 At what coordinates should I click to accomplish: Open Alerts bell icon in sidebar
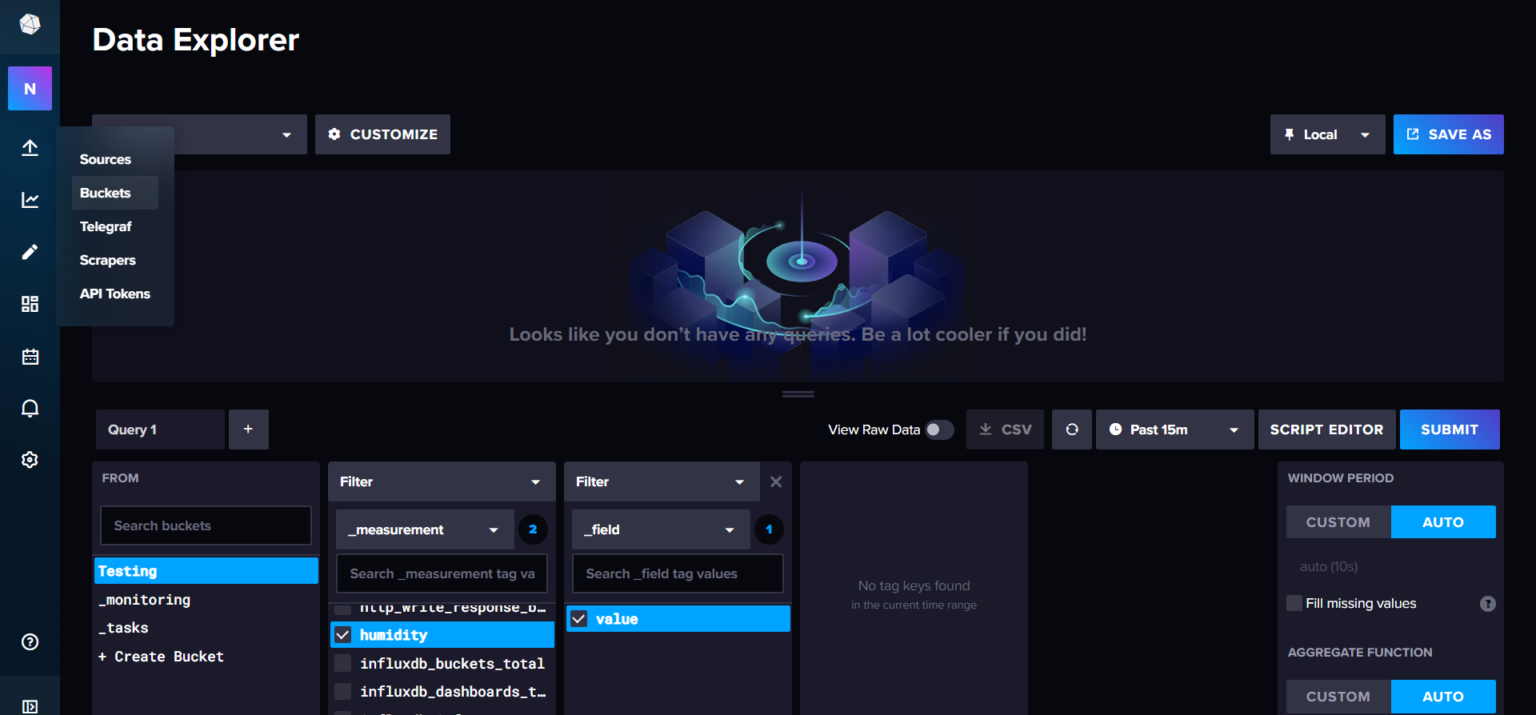[30, 408]
